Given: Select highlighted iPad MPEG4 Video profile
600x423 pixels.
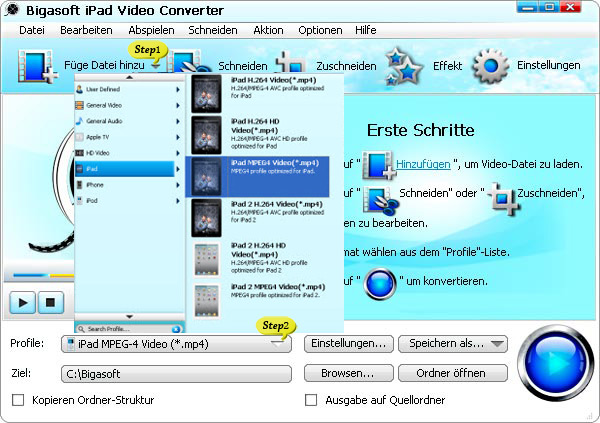Looking at the screenshot, I should (257, 176).
